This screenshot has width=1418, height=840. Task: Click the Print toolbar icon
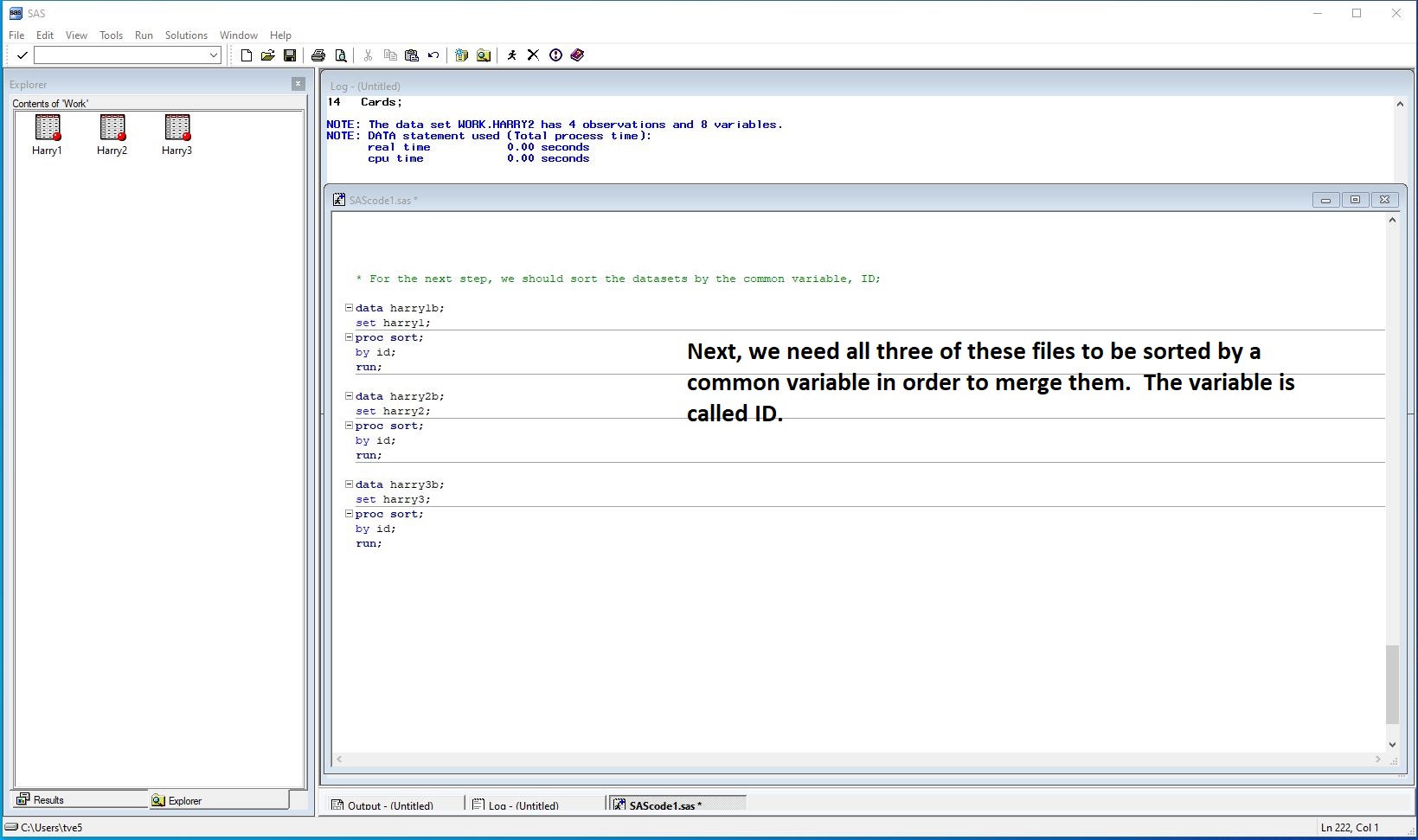[318, 55]
